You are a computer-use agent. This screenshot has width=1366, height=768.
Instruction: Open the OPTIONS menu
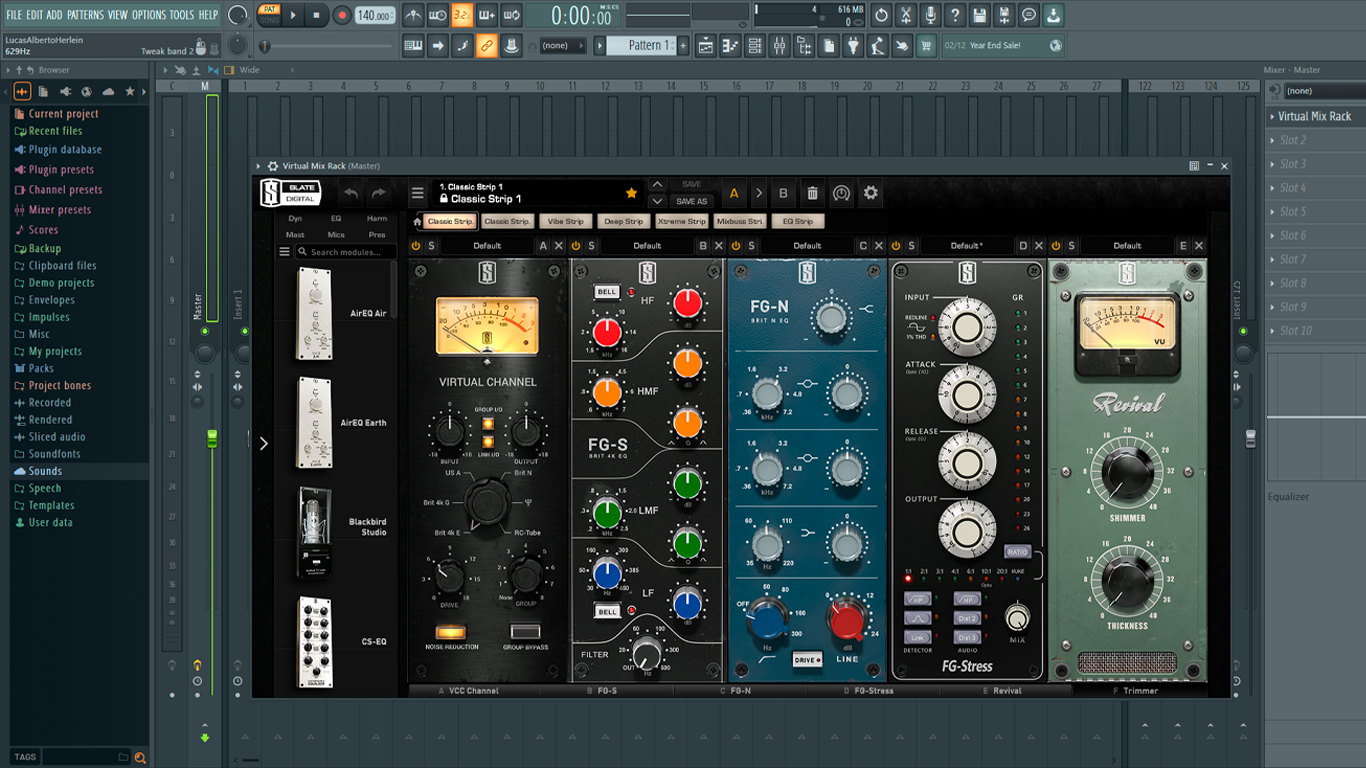(x=149, y=15)
